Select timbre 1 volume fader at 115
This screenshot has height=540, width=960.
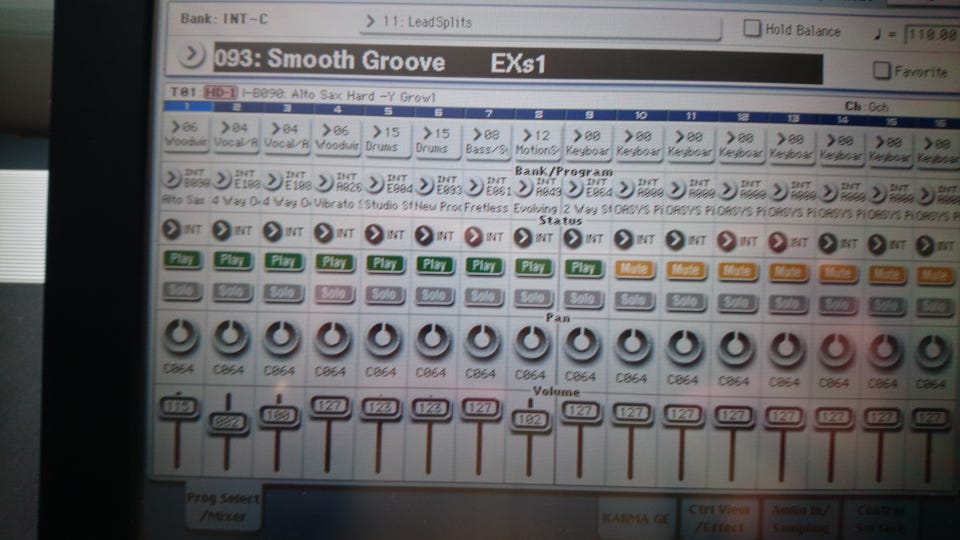tap(178, 407)
